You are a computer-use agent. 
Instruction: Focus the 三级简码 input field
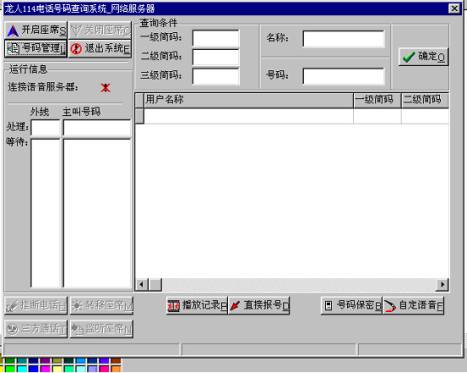click(x=216, y=76)
